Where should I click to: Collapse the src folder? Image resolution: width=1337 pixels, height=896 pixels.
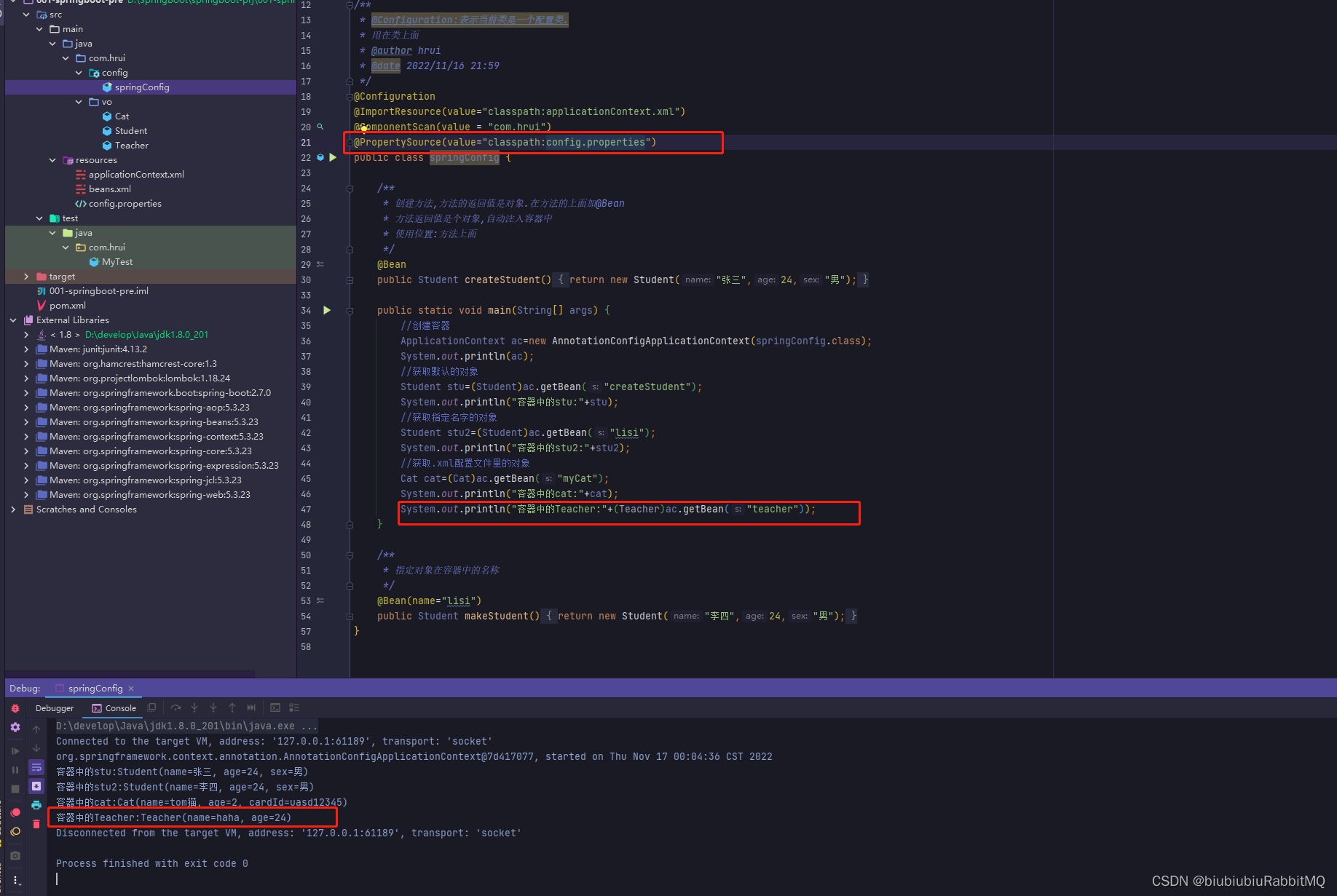26,15
